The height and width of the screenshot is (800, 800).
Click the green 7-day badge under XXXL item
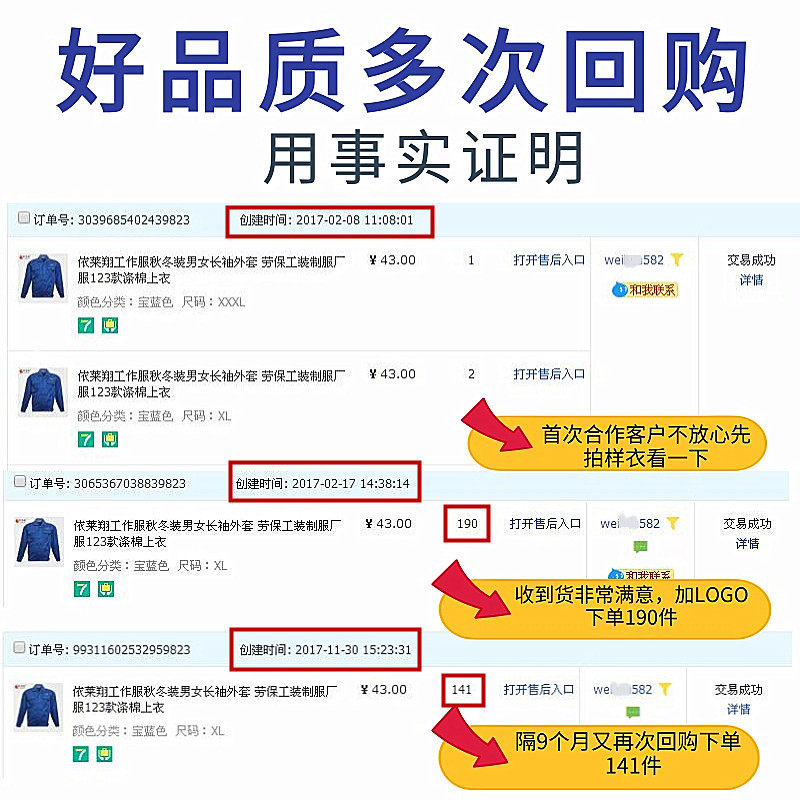point(86,325)
